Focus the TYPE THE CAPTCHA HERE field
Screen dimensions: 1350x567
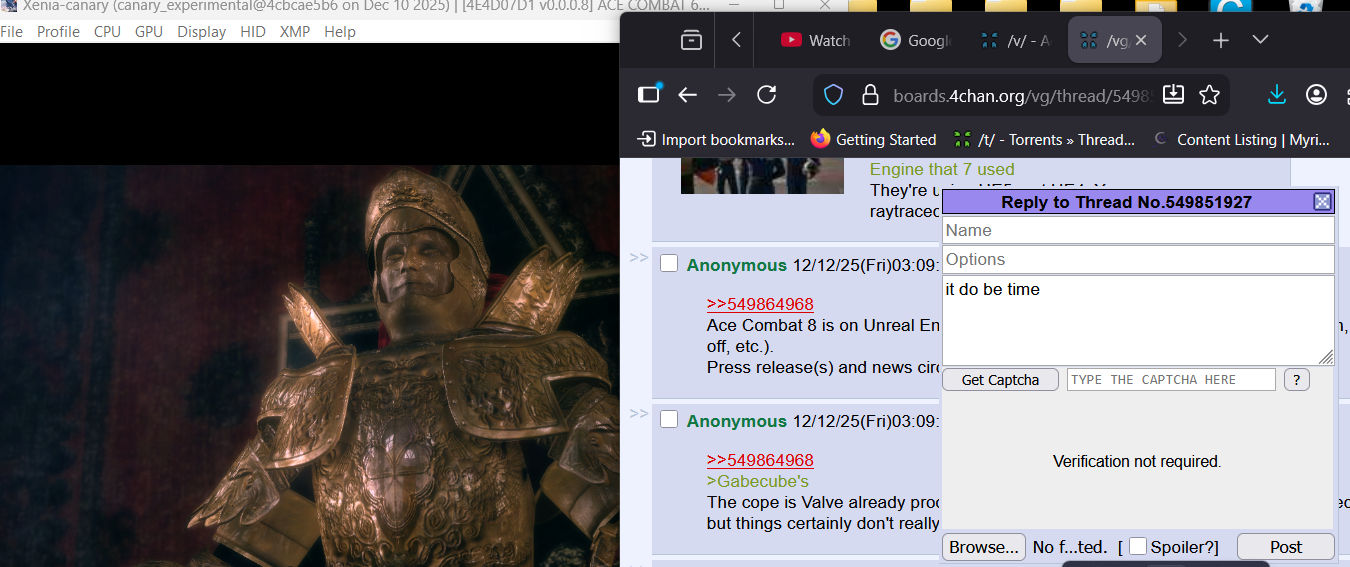(x=1171, y=380)
